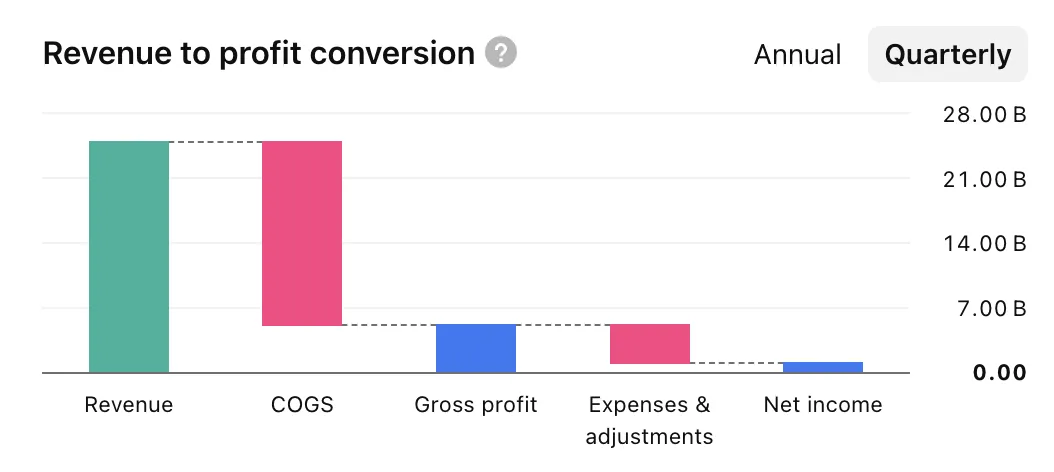Click the 14.00 B axis value
This screenshot has height=472, width=1054.
click(984, 244)
